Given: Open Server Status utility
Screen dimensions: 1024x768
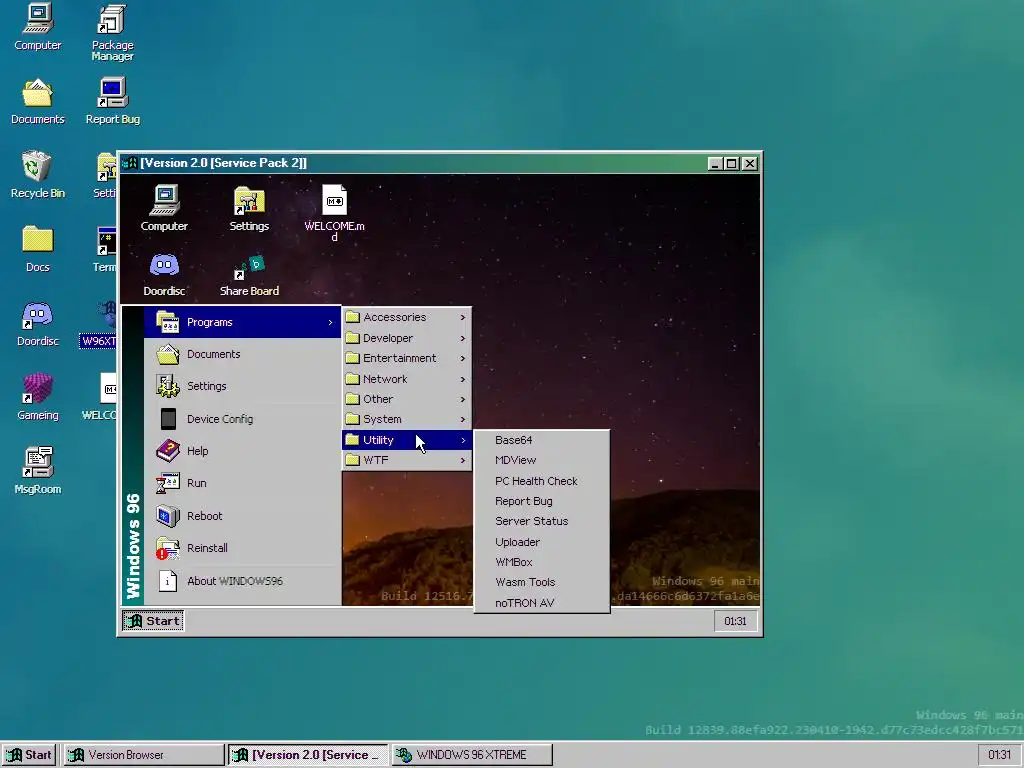Looking at the screenshot, I should pyautogui.click(x=542, y=521).
